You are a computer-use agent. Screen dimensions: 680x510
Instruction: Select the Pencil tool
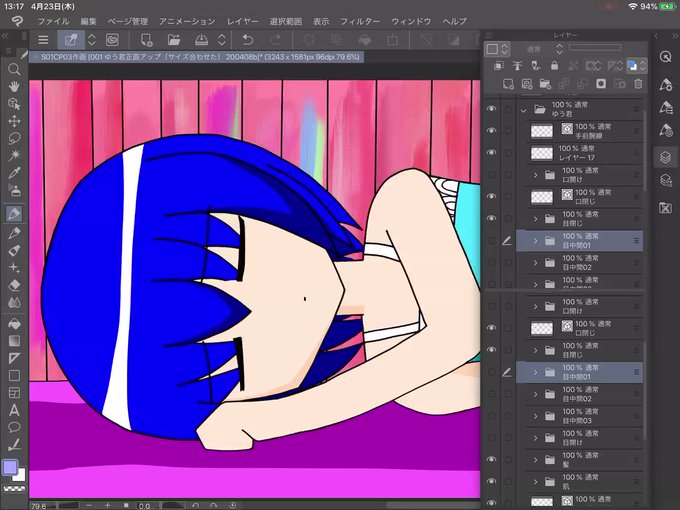pyautogui.click(x=14, y=233)
